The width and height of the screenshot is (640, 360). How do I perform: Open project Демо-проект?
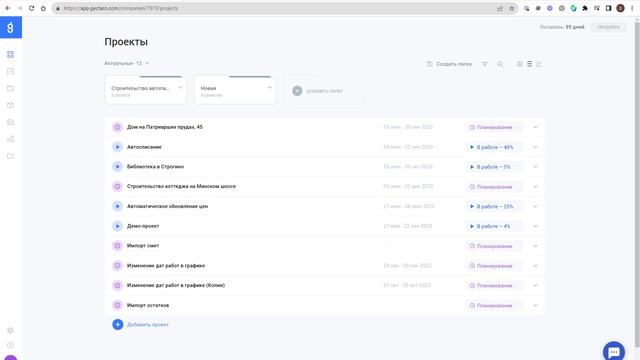coord(143,226)
